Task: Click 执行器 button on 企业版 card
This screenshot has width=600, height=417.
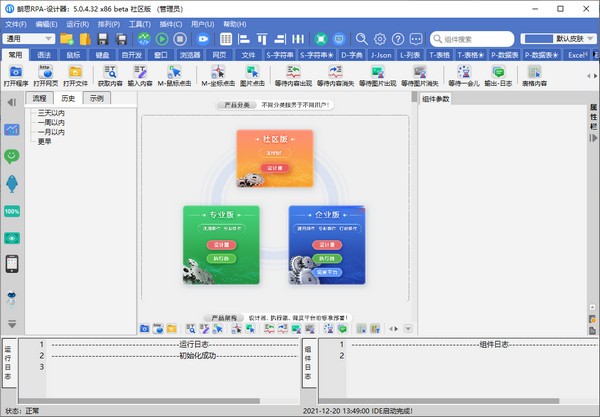Action: coord(327,257)
